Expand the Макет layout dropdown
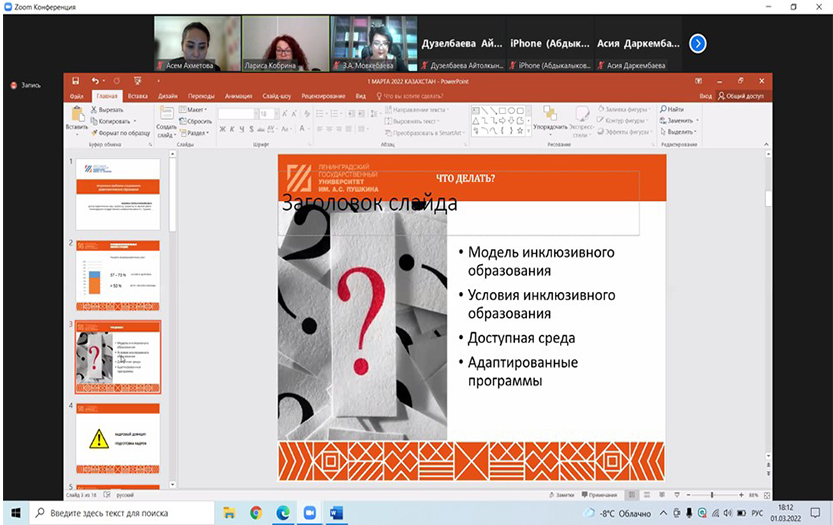Image resolution: width=833 pixels, height=525 pixels. 196,109
